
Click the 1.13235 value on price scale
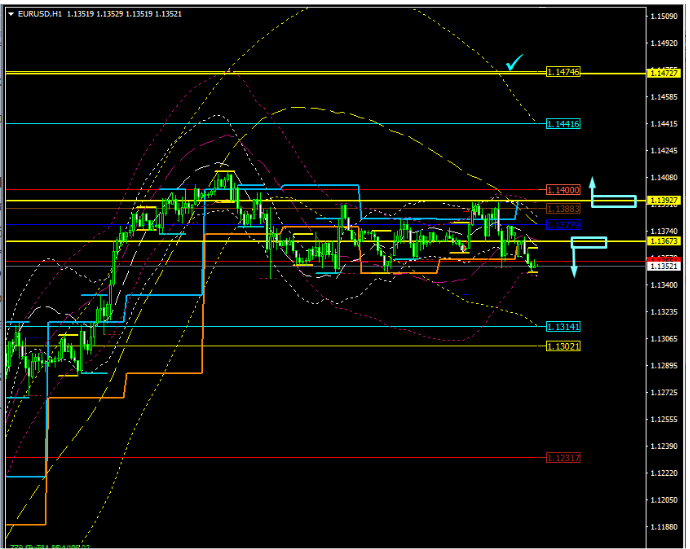664,312
